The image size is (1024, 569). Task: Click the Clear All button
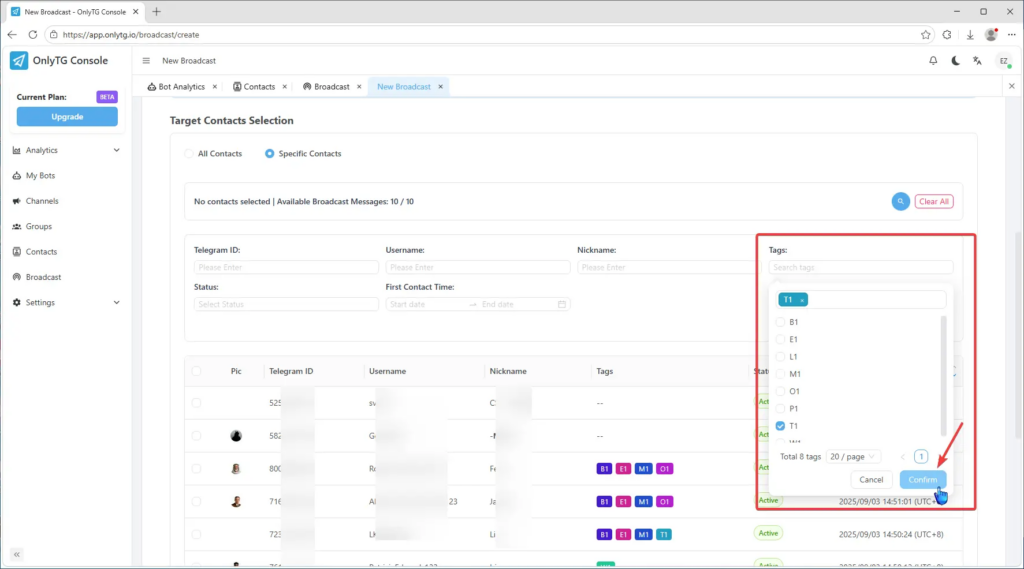(934, 201)
